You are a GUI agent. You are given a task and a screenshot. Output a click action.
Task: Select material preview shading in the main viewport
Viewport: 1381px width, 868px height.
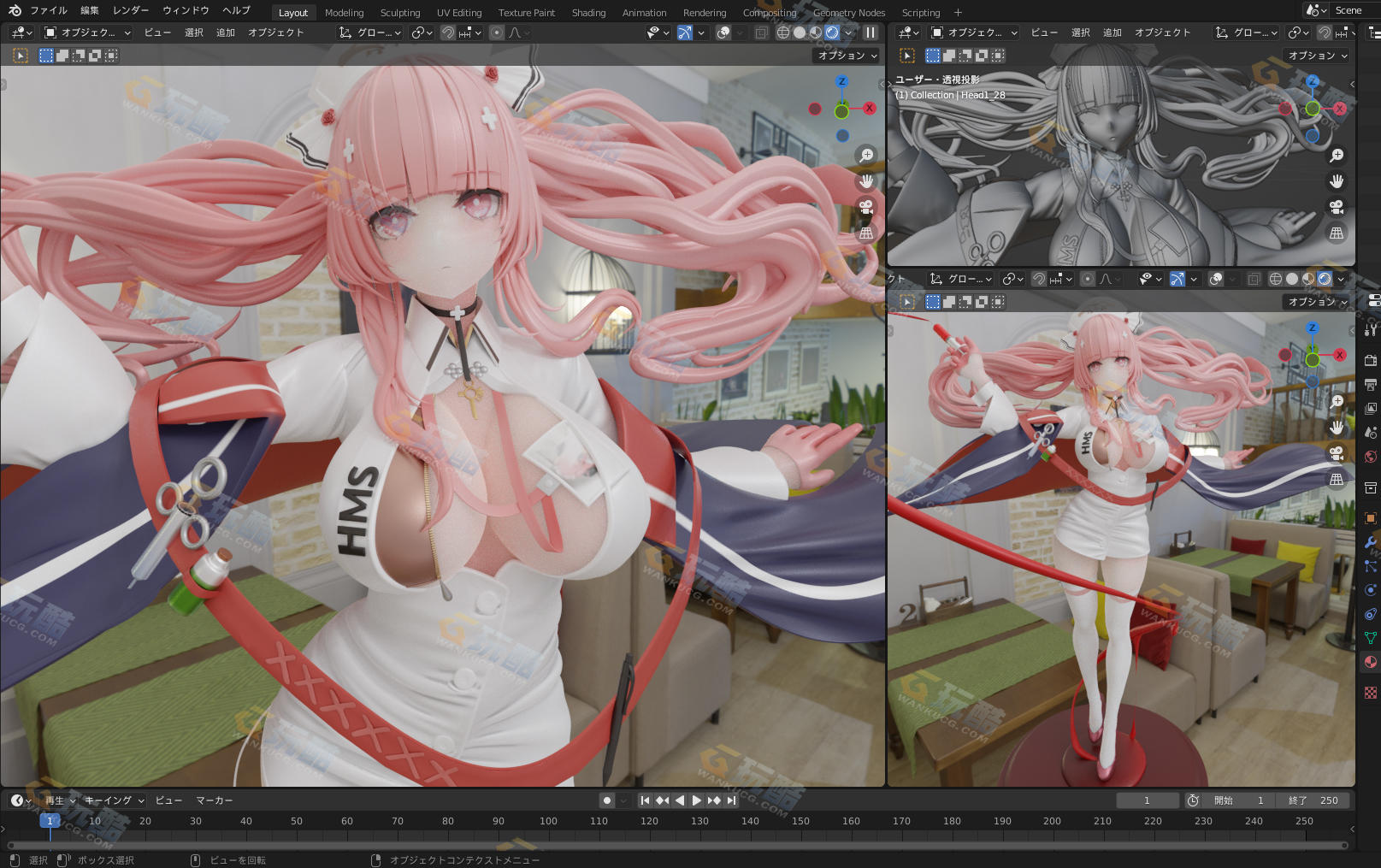click(x=816, y=32)
